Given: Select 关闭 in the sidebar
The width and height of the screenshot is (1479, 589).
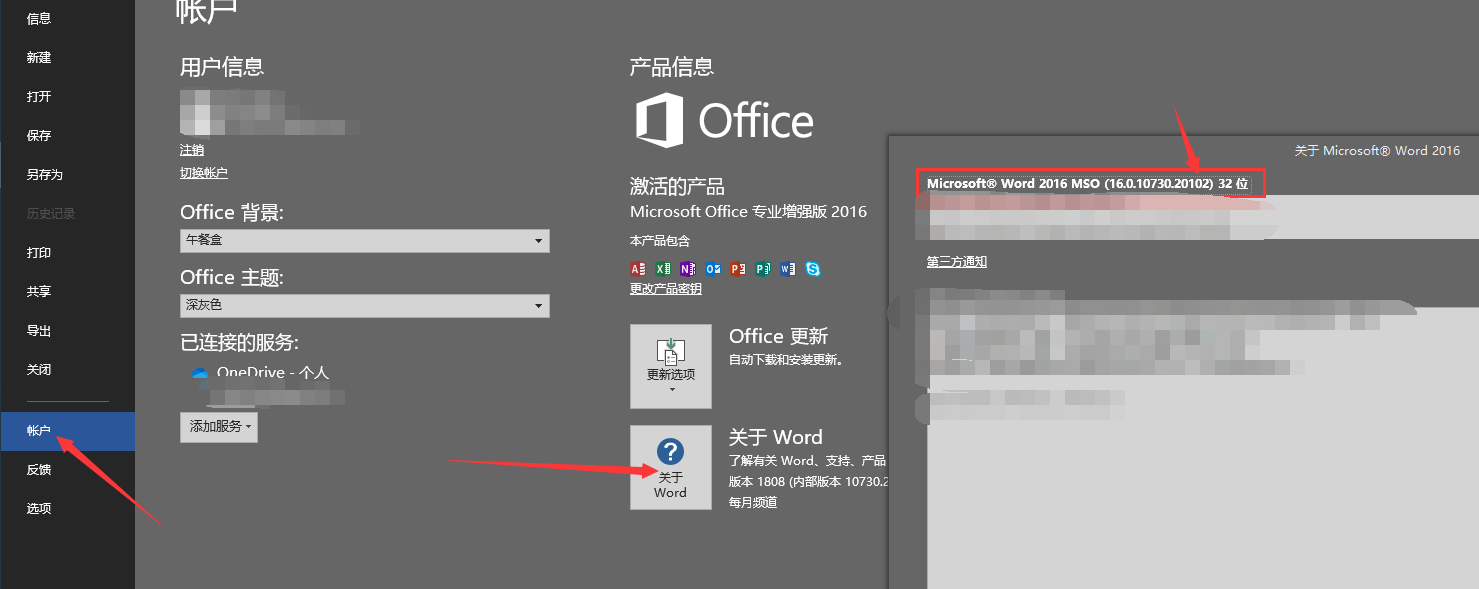Looking at the screenshot, I should point(39,370).
